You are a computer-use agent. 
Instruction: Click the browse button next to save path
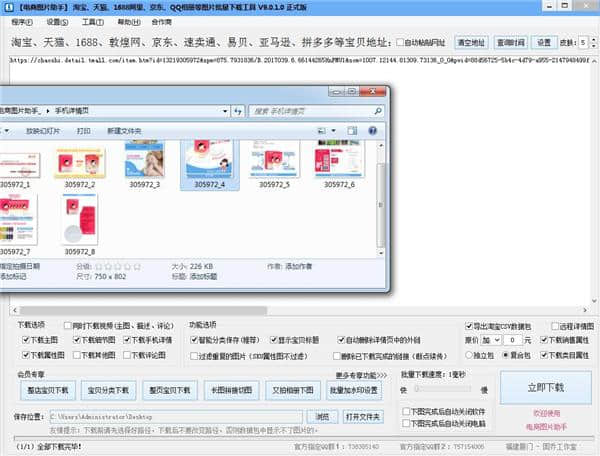pos(322,417)
